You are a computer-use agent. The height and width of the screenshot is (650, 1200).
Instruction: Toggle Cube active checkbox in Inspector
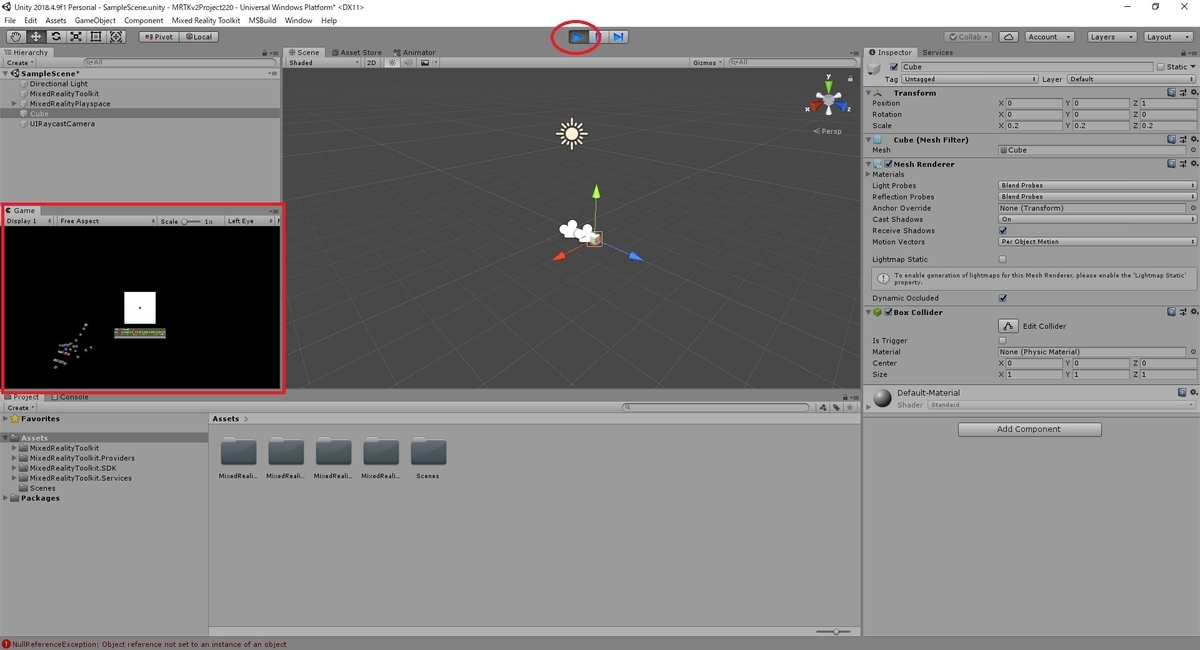[894, 67]
